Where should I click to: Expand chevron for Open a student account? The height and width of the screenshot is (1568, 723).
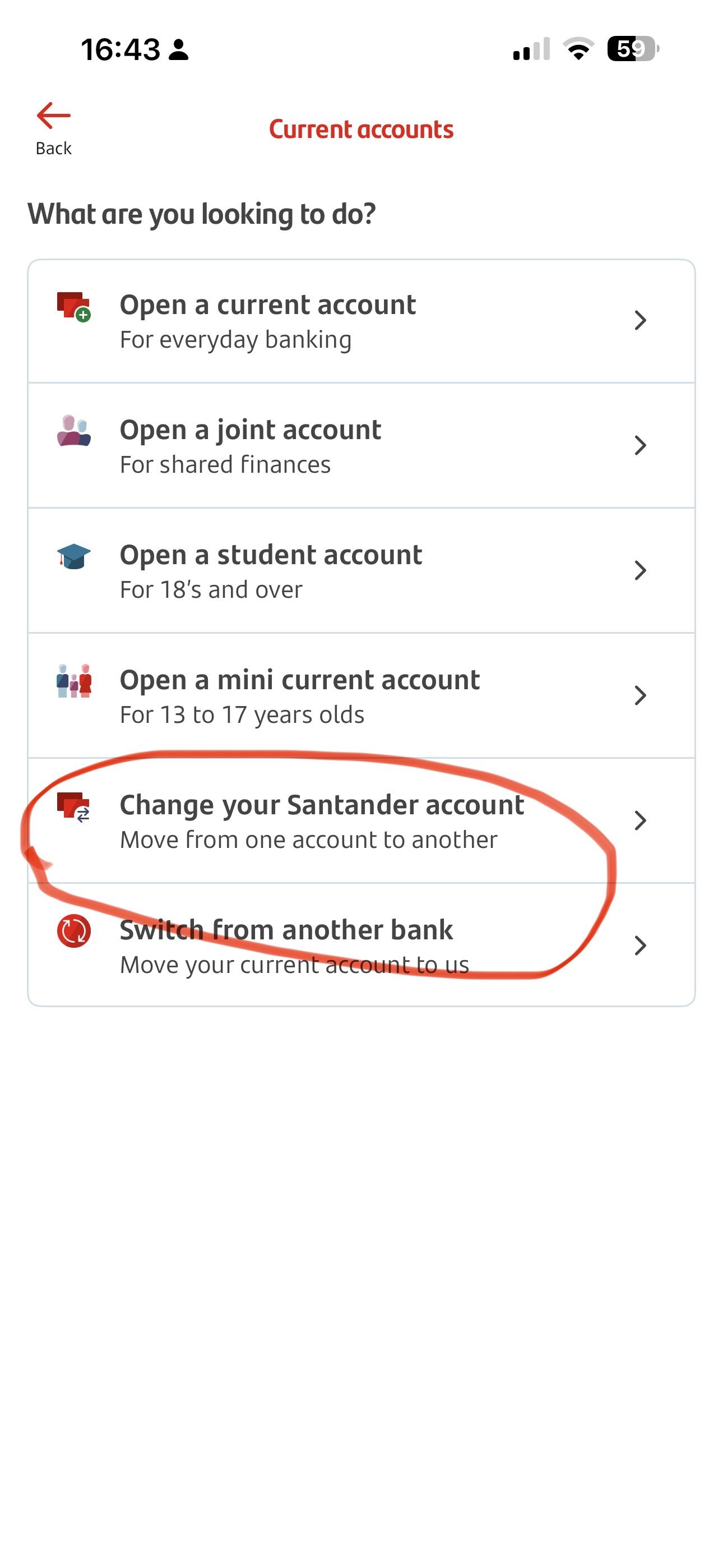[x=639, y=570]
